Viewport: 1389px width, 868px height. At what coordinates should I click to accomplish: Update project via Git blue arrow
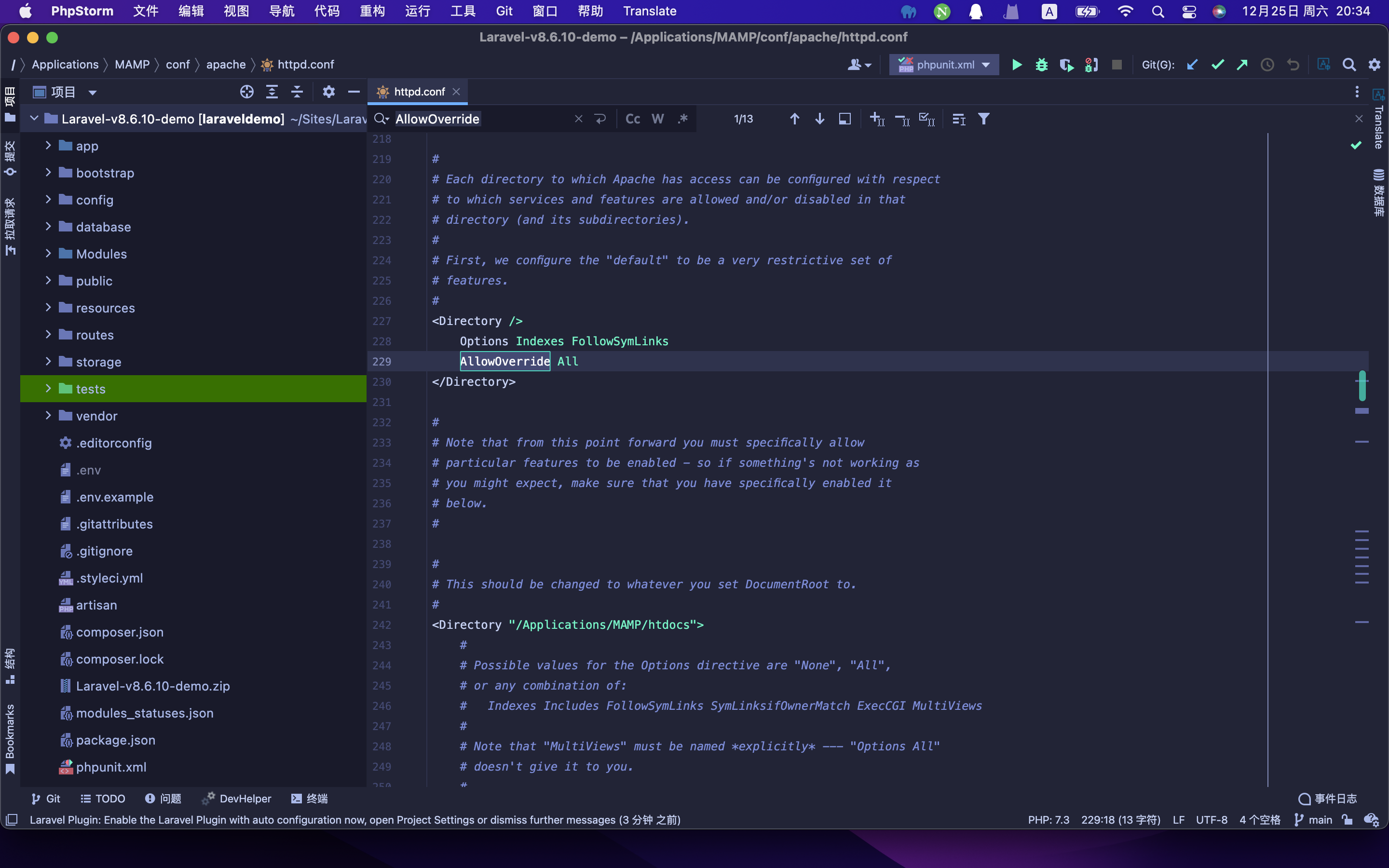(1192, 65)
